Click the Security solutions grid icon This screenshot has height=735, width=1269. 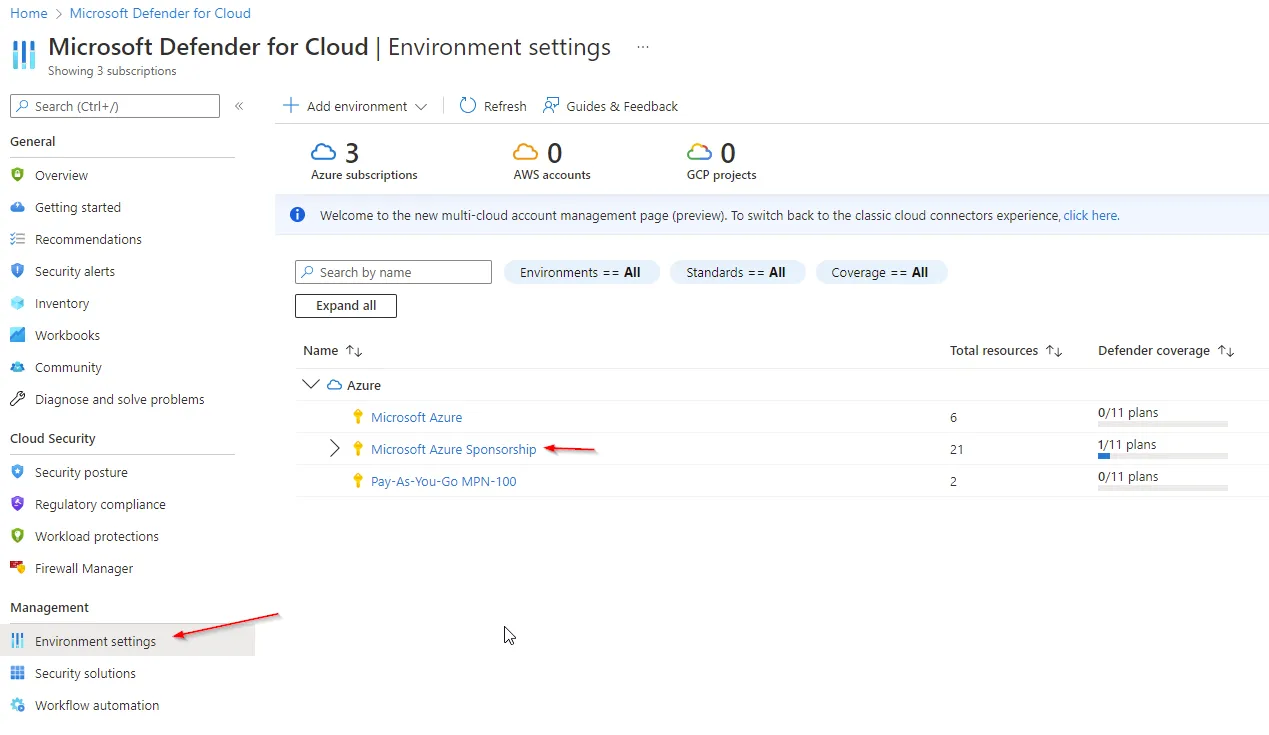coord(17,673)
